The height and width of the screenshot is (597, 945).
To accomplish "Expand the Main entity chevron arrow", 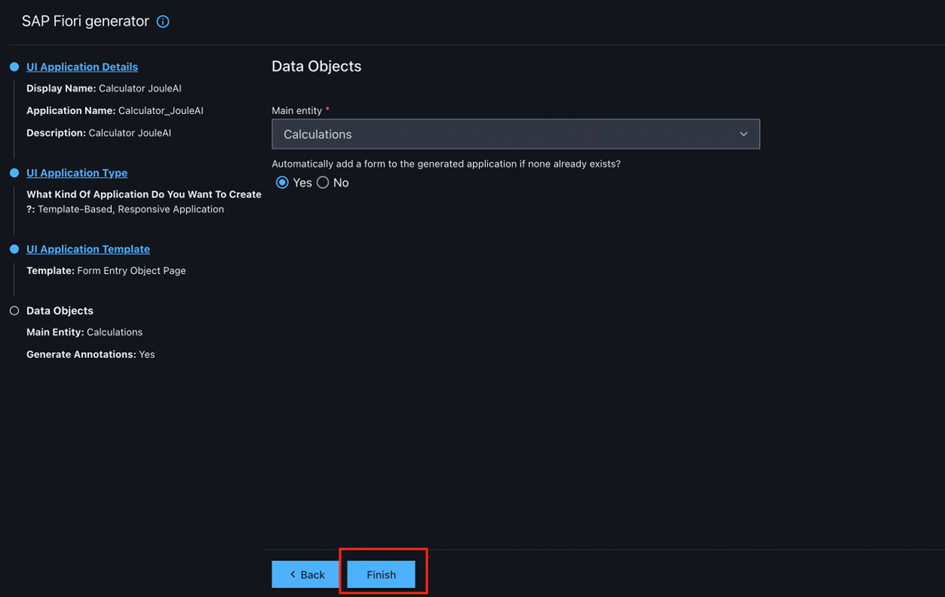I will pos(743,134).
